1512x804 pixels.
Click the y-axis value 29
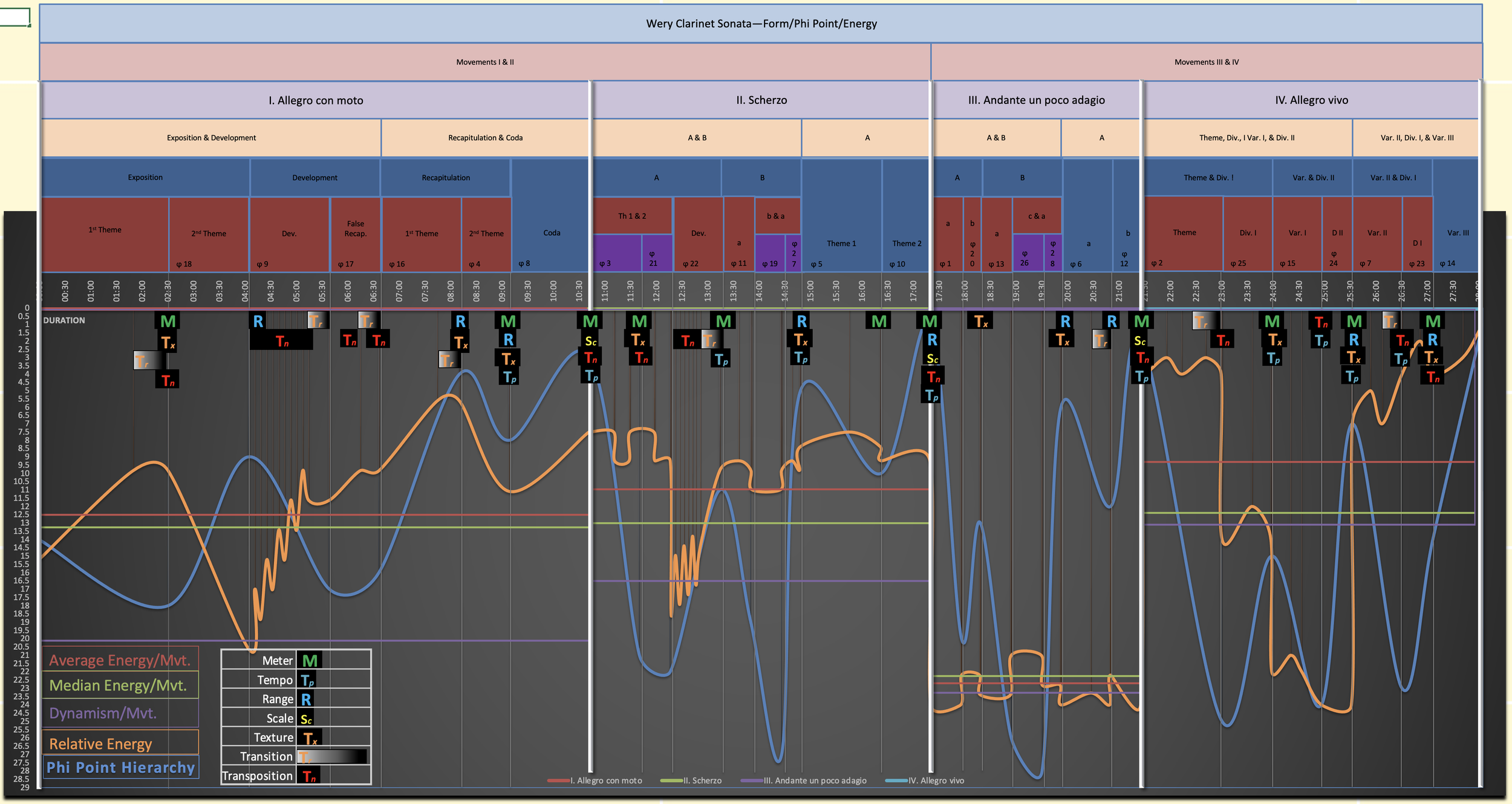tap(24, 787)
